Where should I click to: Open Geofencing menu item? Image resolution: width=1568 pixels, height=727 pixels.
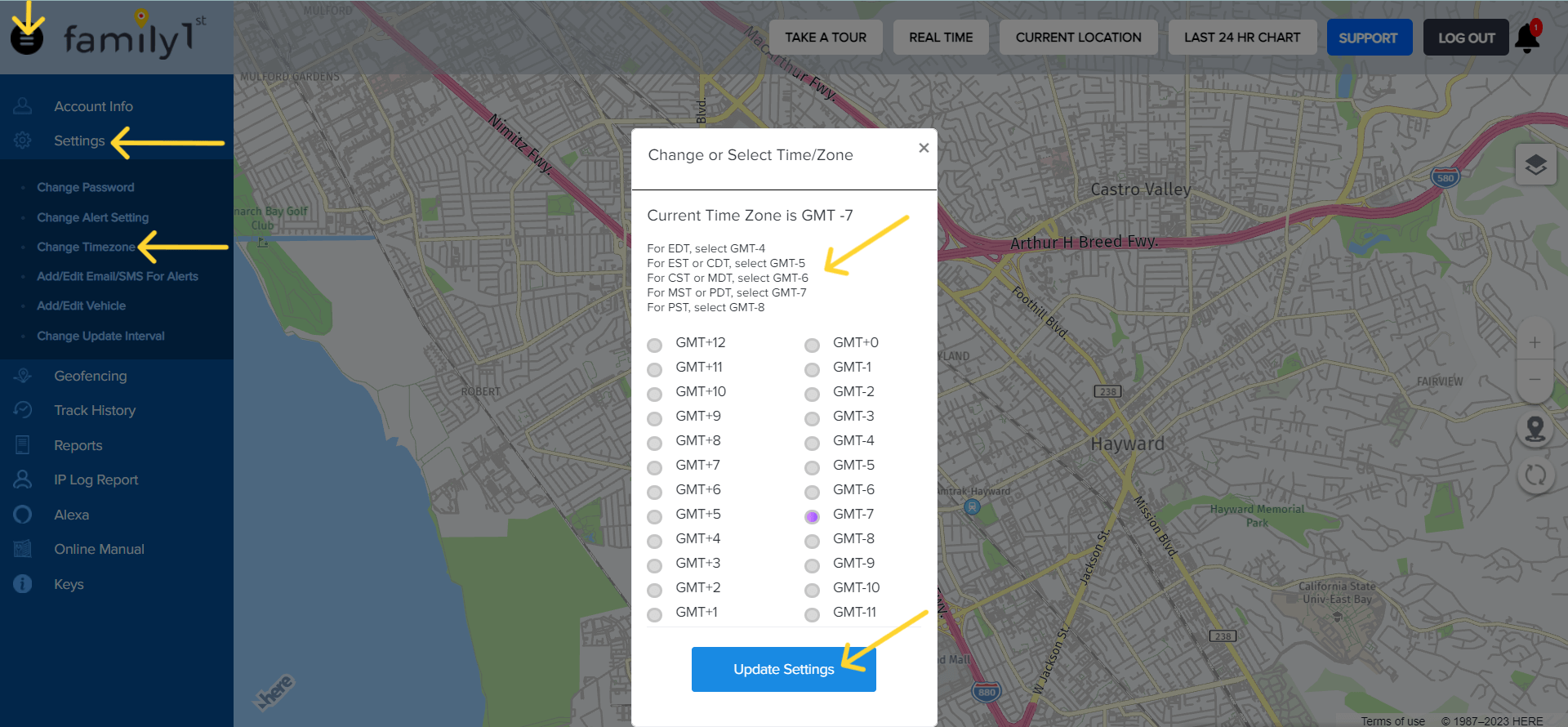click(x=91, y=376)
